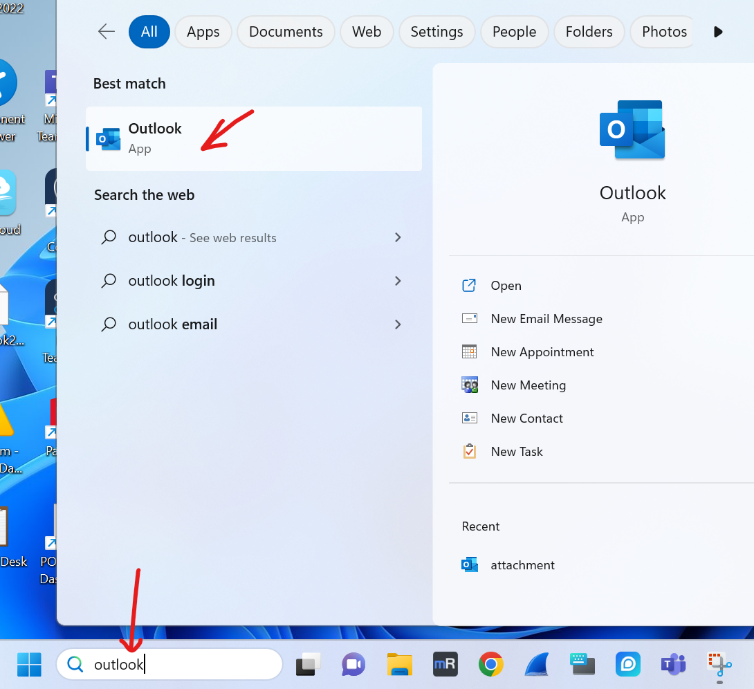
Task: Click the New Task clipboard icon
Action: 469,451
